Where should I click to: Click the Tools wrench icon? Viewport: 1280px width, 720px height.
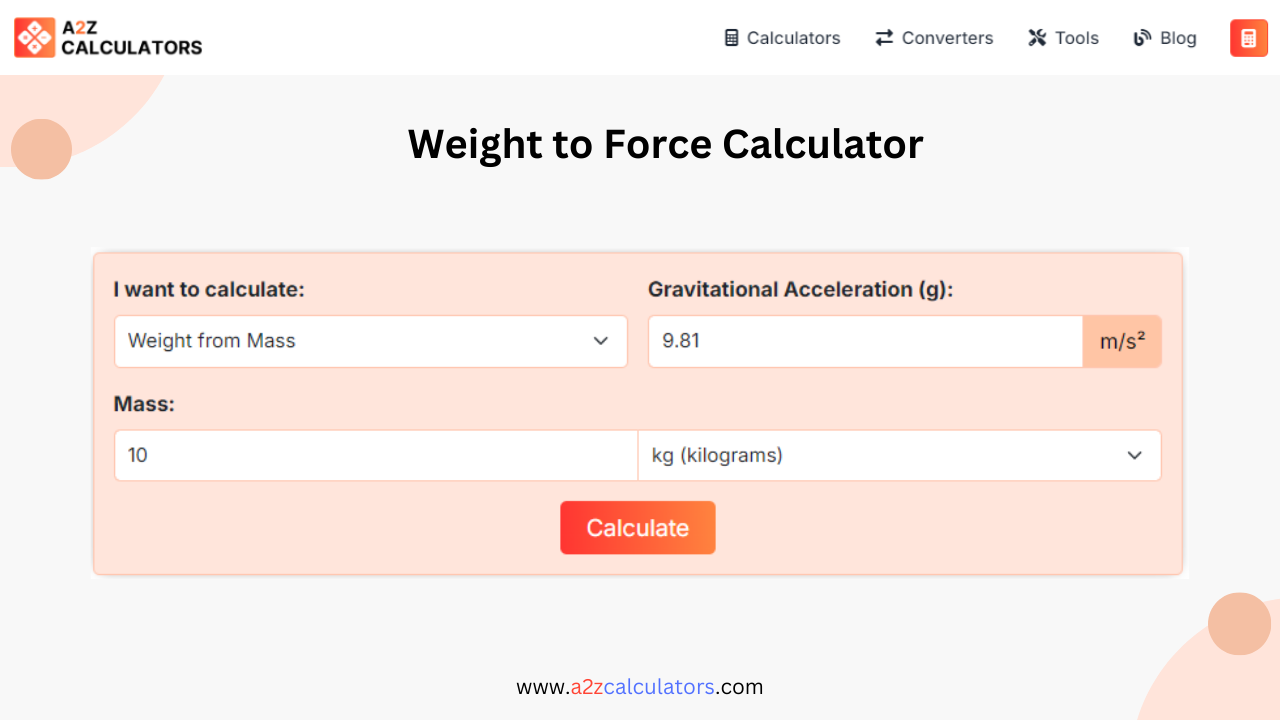click(x=1036, y=37)
